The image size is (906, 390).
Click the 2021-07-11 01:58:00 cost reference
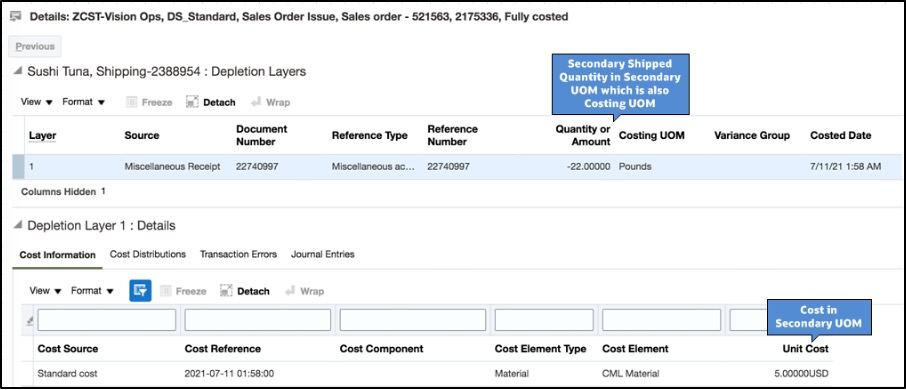229,374
